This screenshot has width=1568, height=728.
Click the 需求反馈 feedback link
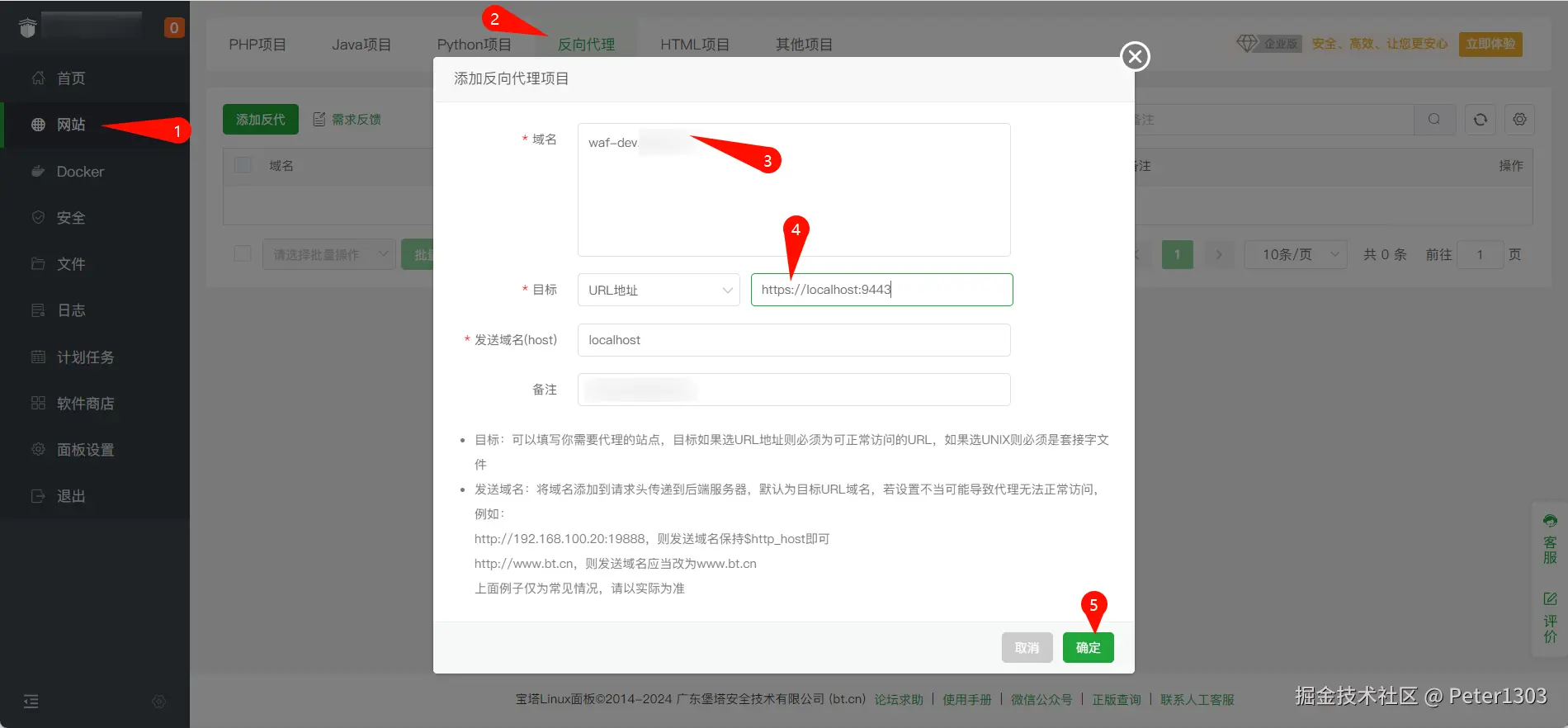347,120
